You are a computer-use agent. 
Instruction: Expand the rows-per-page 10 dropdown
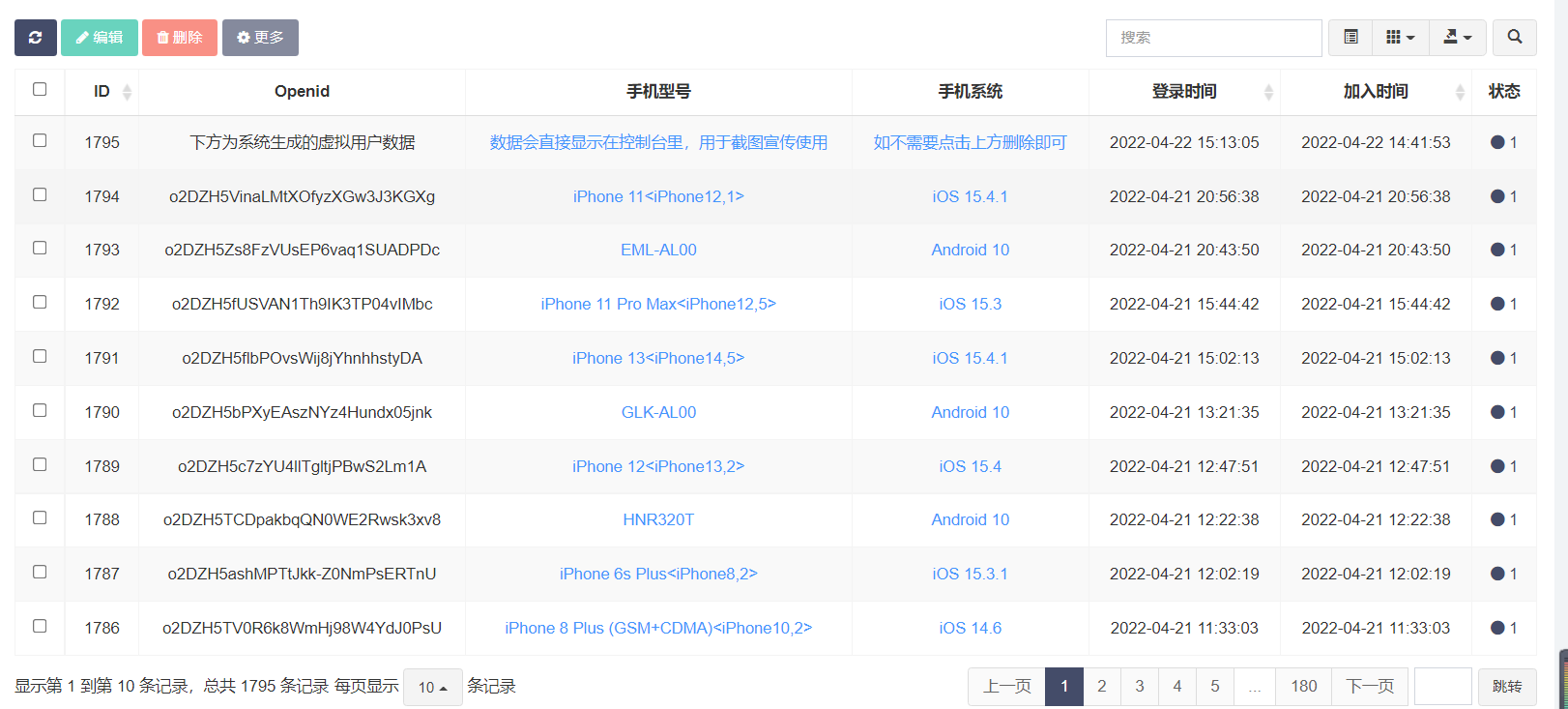point(432,687)
